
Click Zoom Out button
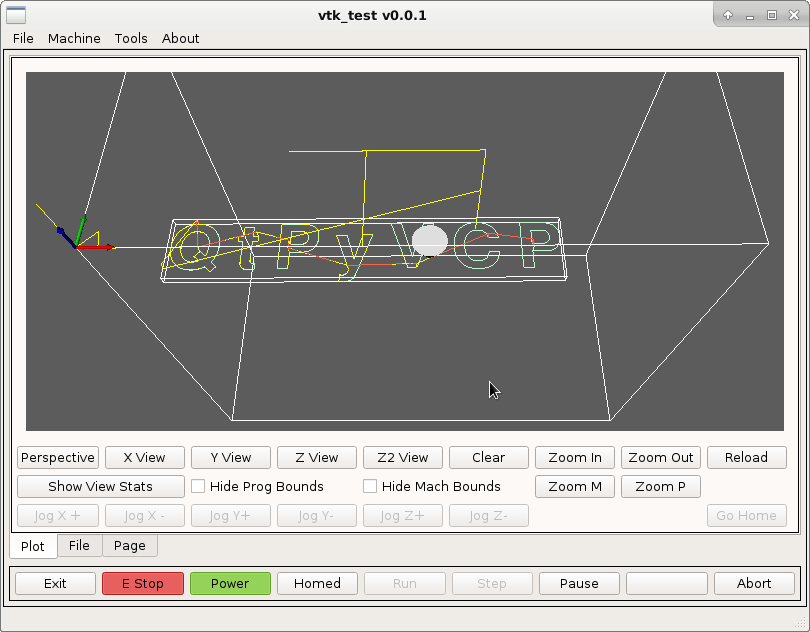(x=661, y=458)
